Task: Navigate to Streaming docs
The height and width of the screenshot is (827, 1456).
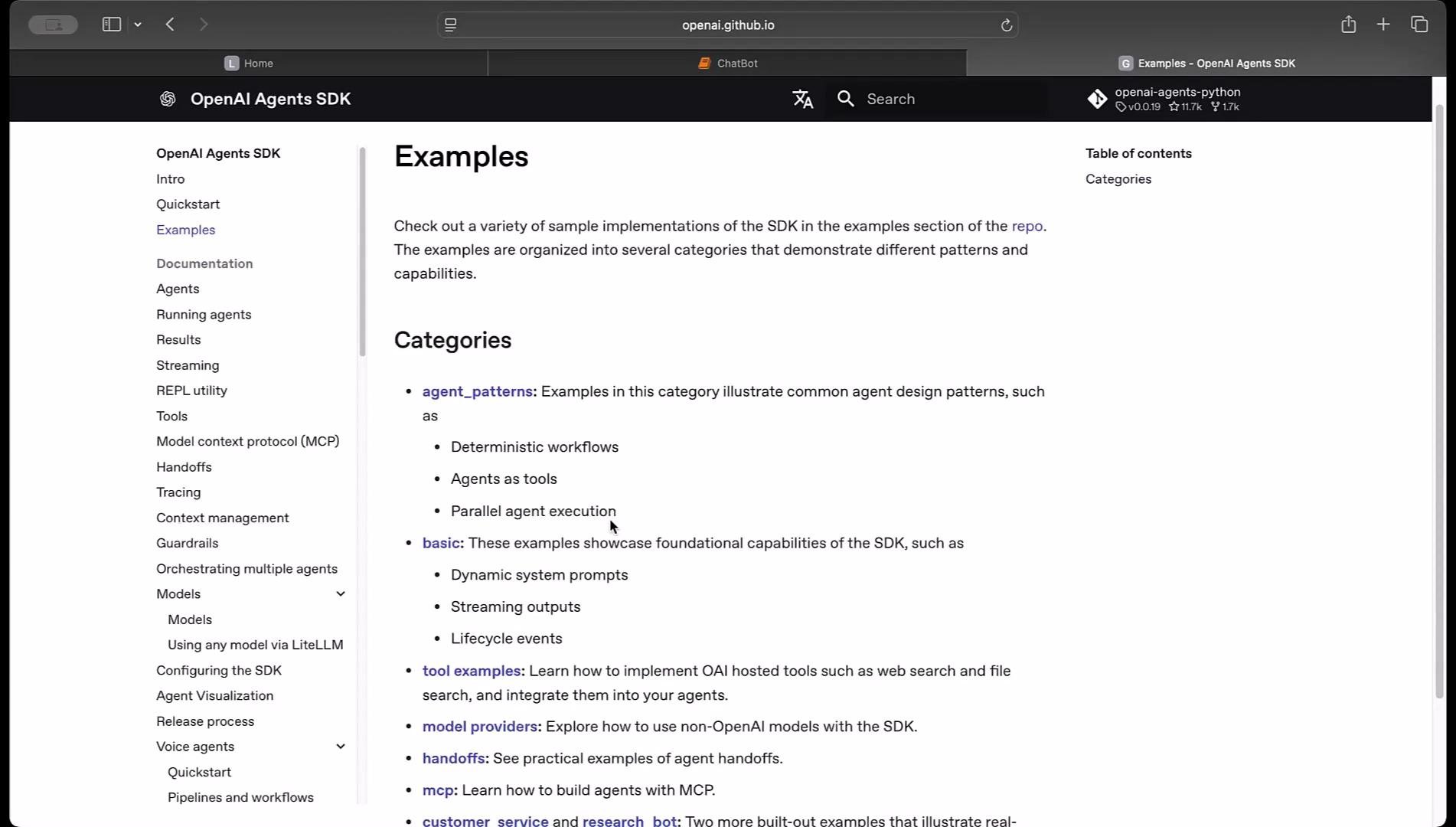Action: click(x=188, y=365)
